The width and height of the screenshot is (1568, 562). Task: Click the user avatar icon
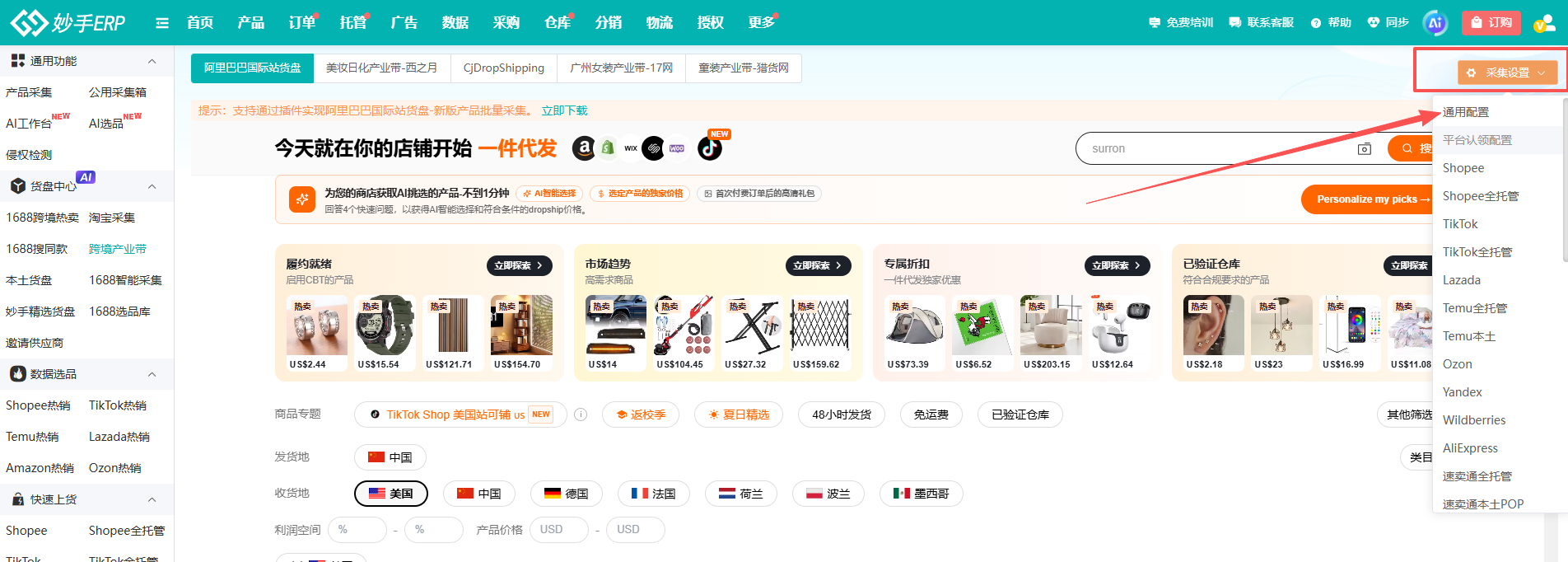pos(1543,23)
